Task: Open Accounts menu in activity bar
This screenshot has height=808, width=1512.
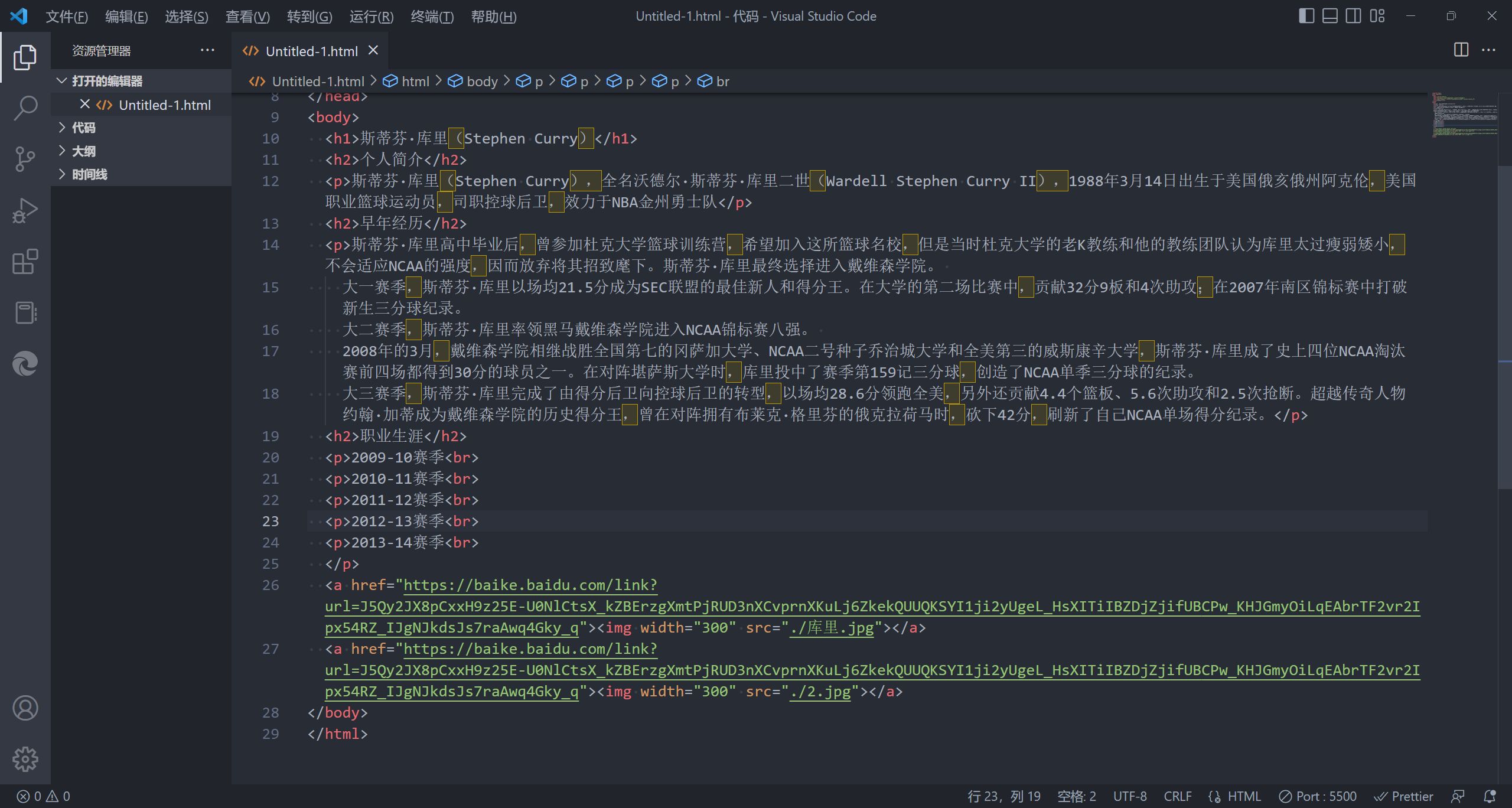Action: point(25,708)
